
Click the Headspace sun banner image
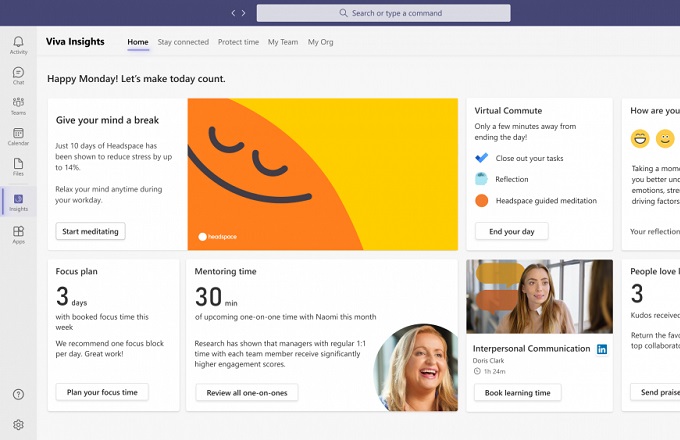pos(323,174)
